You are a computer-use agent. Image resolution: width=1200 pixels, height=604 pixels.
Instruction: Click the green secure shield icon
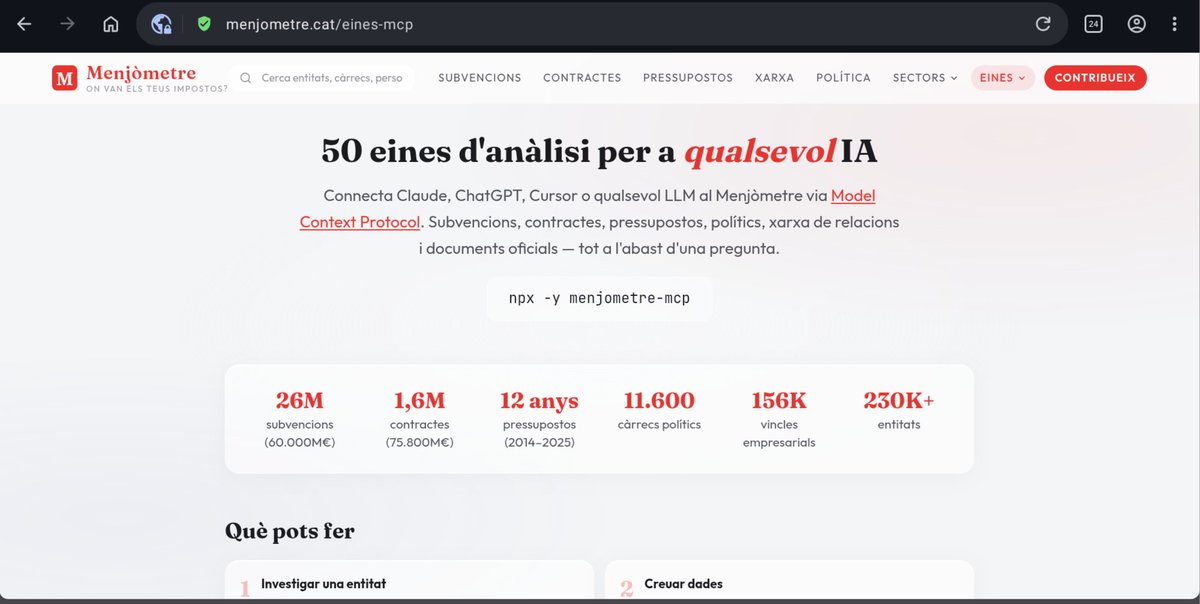point(205,24)
